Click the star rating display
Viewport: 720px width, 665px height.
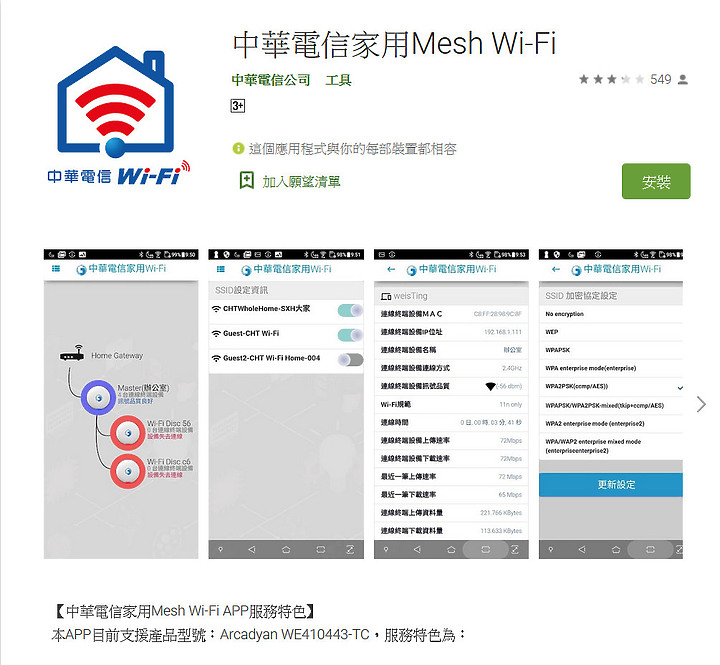click(x=612, y=79)
